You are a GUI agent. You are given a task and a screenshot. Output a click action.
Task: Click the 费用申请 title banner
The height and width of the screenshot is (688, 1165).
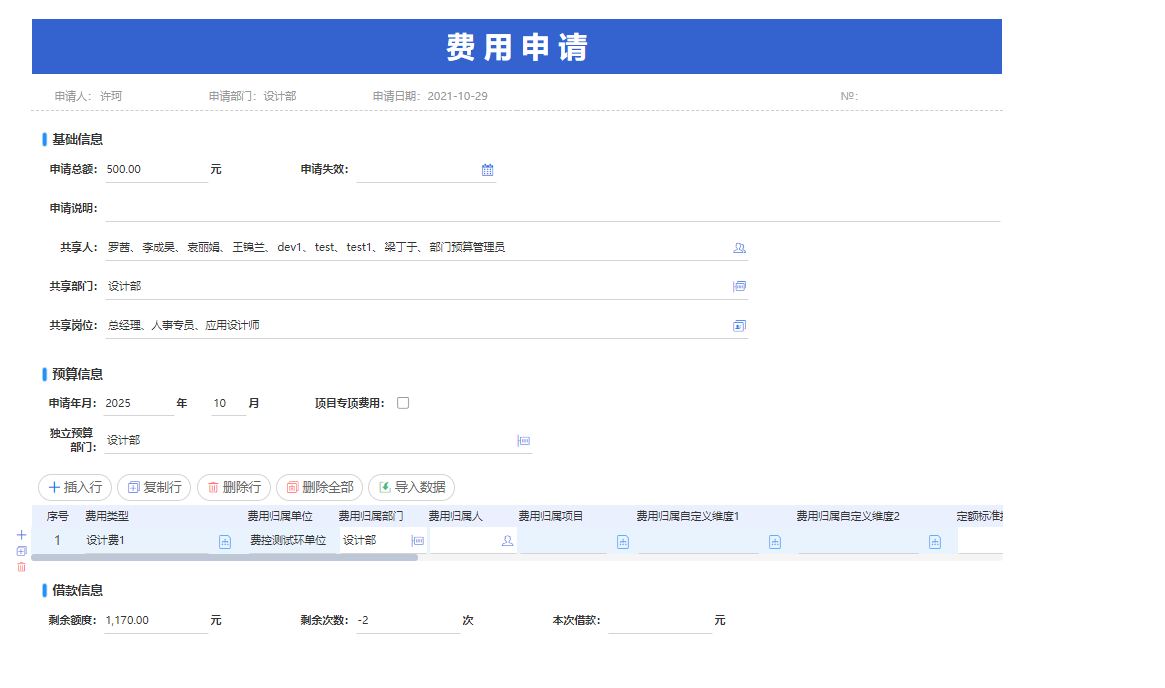coord(517,47)
